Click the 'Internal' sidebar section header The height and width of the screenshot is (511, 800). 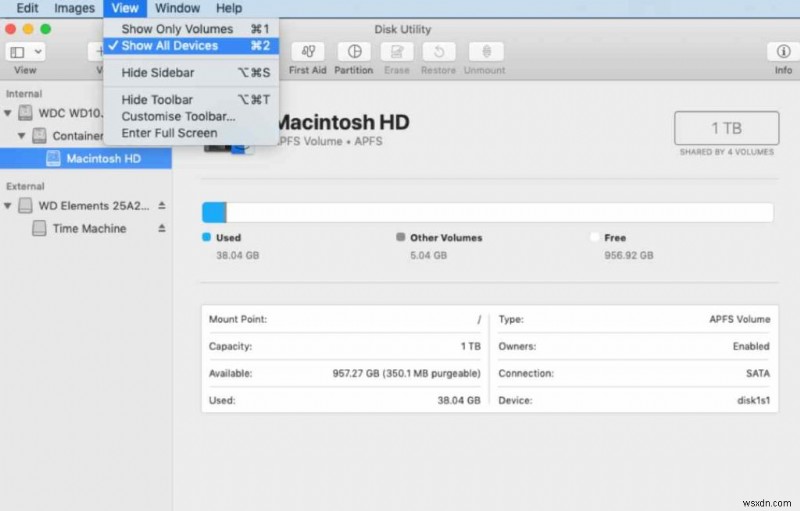pos(24,94)
